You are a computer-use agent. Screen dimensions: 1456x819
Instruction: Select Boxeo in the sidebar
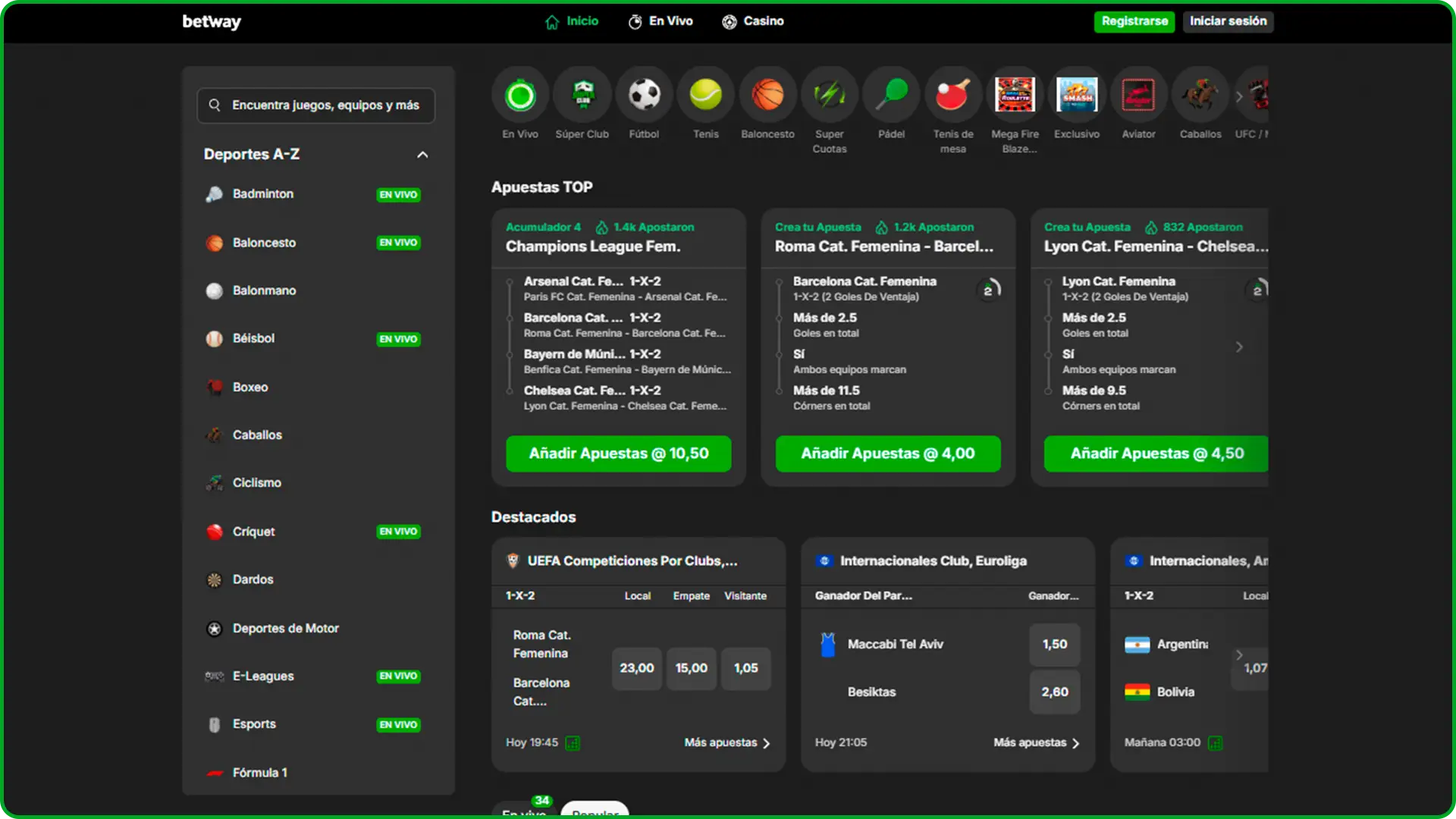[313, 387]
